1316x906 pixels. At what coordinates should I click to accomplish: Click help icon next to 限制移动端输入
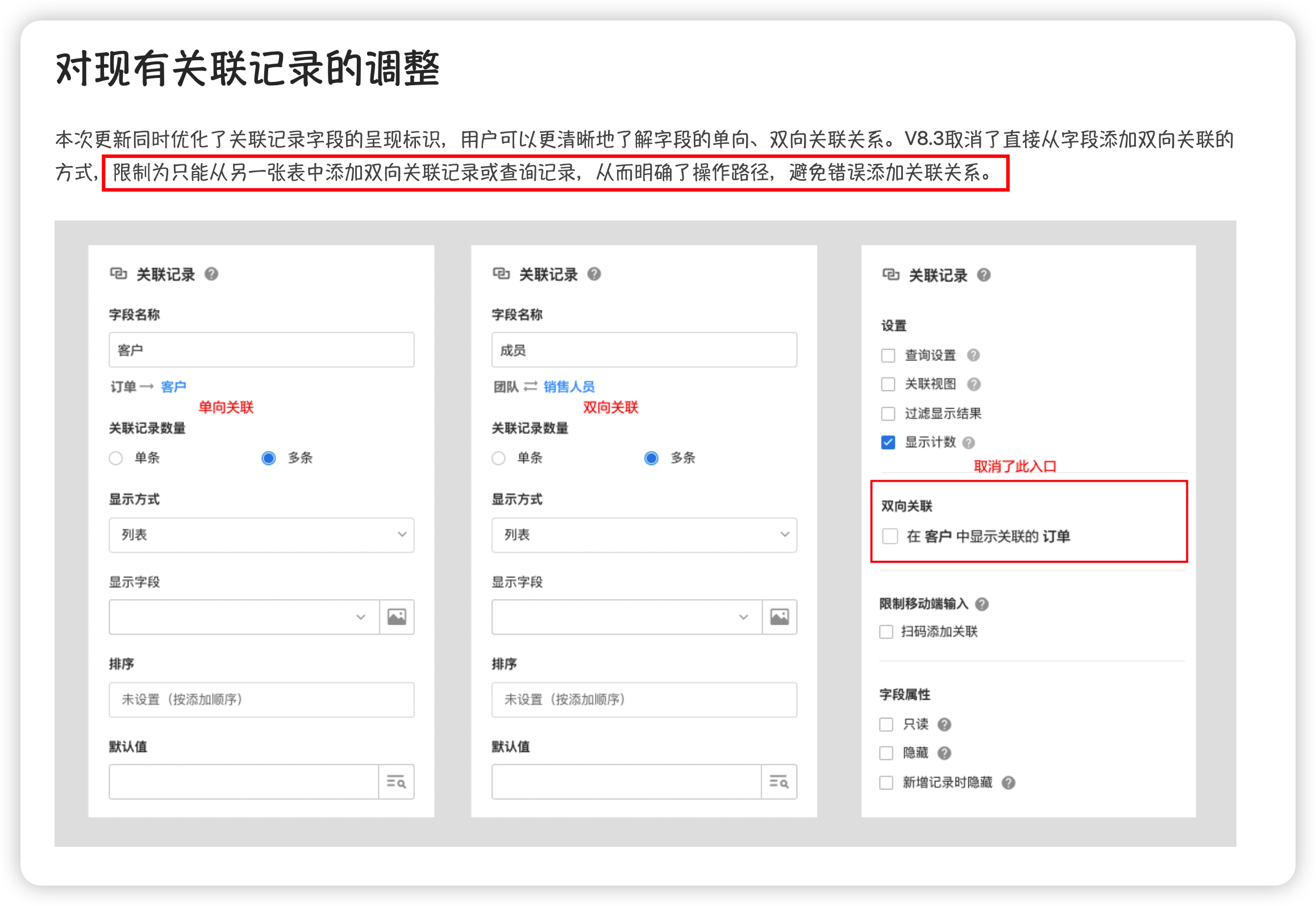pos(982,604)
